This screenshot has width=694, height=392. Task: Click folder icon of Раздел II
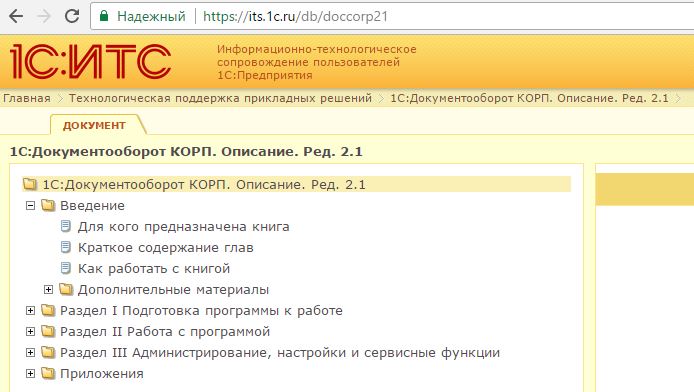48,331
